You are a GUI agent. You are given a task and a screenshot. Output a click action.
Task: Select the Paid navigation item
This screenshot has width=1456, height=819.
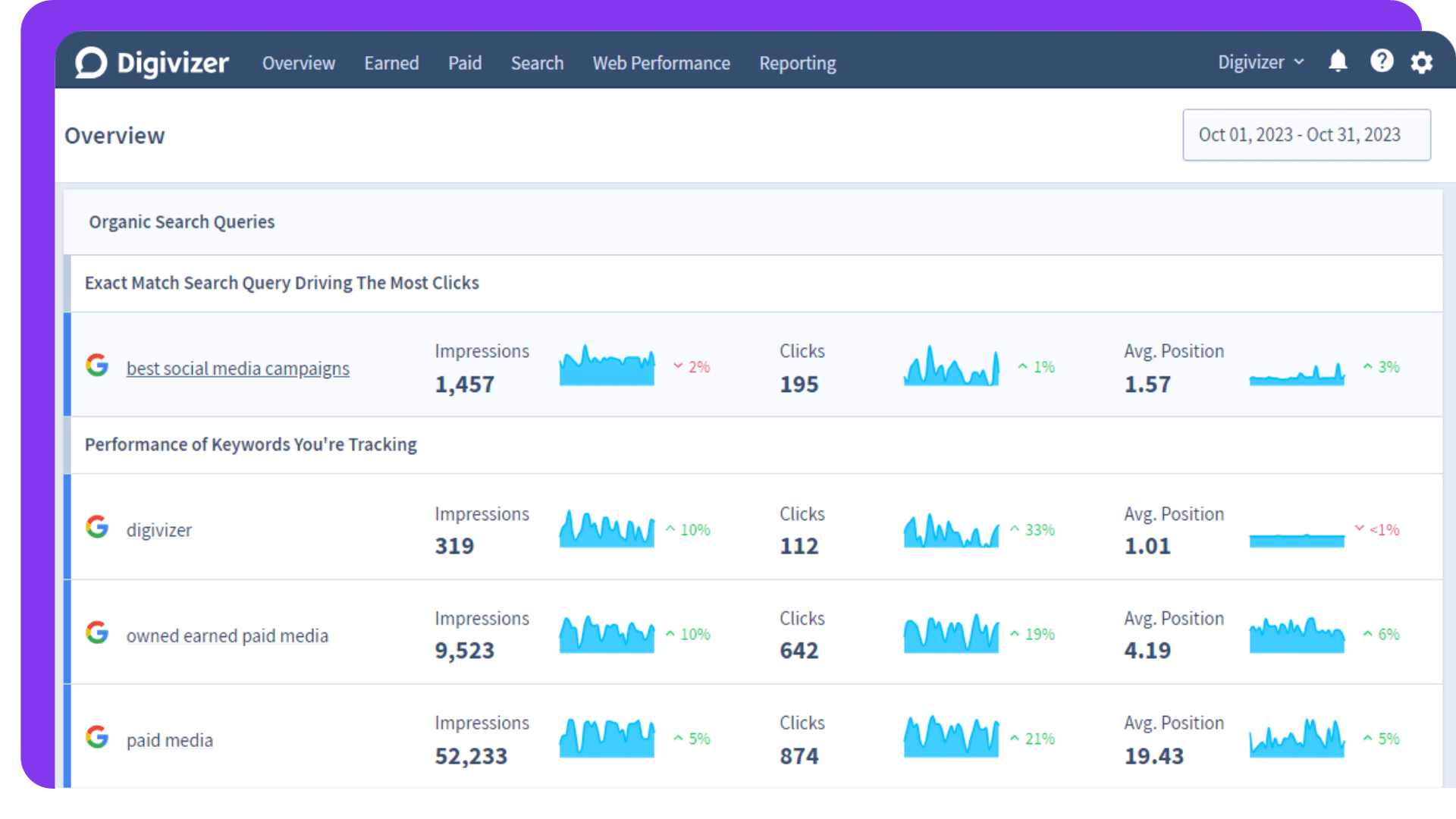click(465, 63)
